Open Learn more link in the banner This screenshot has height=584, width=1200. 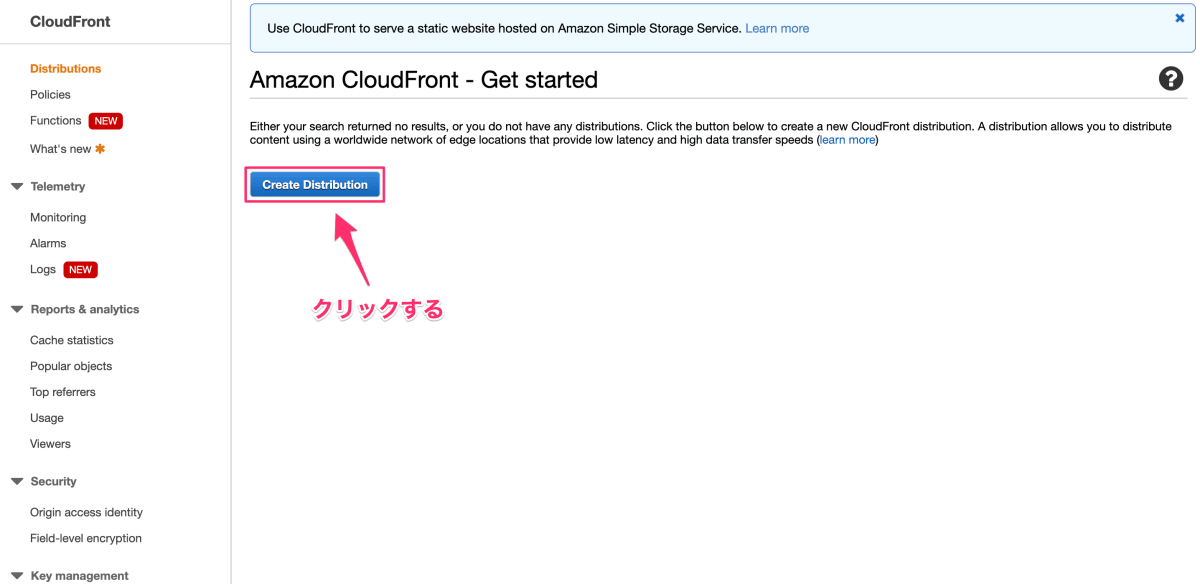[x=777, y=28]
